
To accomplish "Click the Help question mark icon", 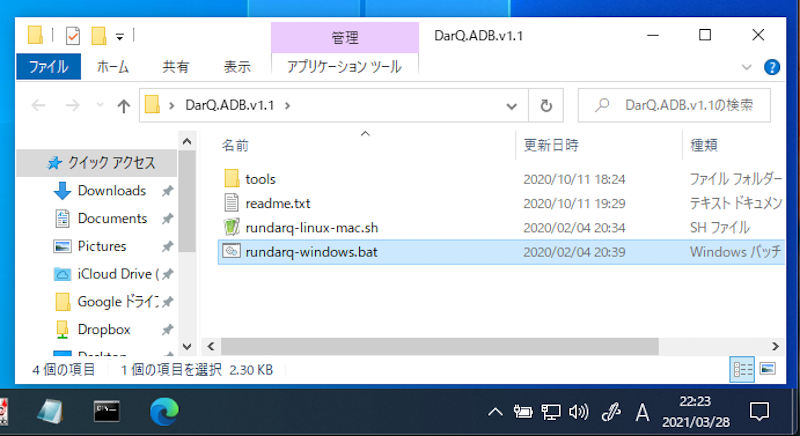I will coord(771,68).
